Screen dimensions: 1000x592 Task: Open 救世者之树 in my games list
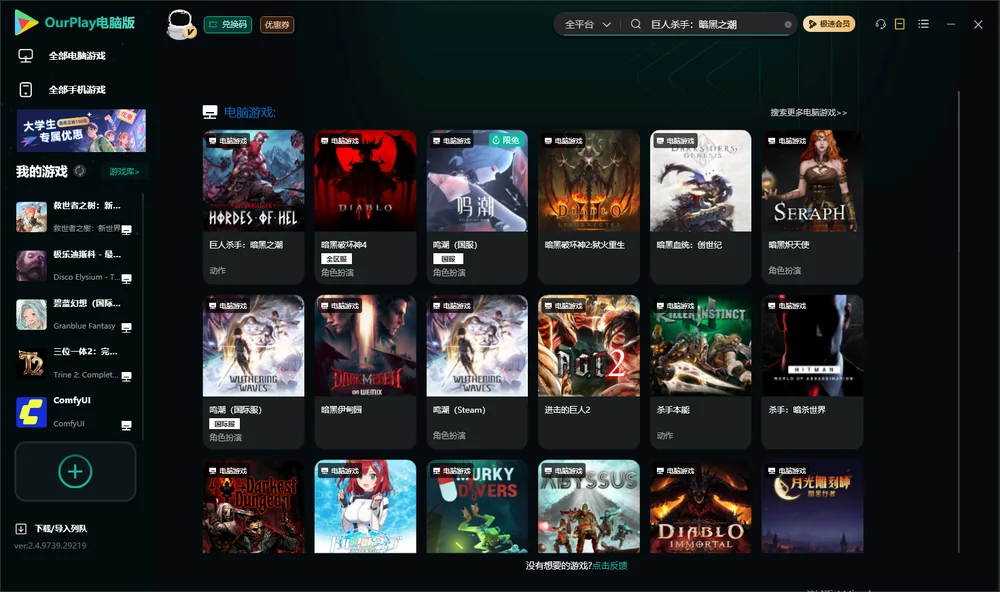[x=75, y=217]
